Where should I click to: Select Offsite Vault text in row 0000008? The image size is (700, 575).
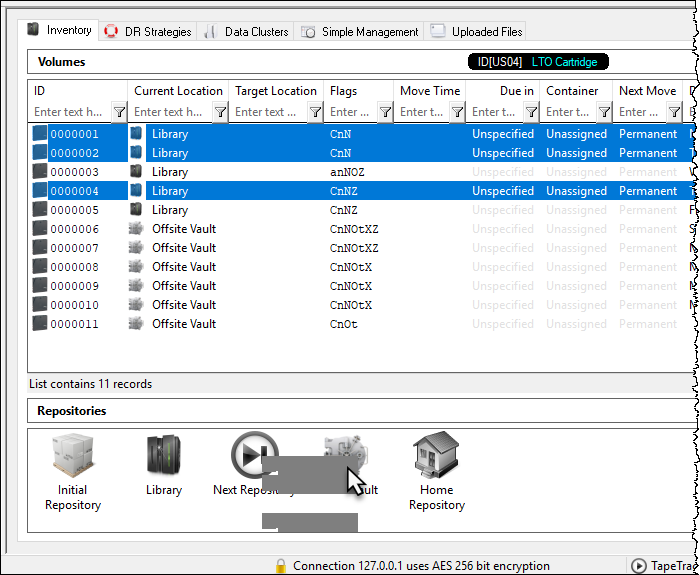tap(184, 267)
